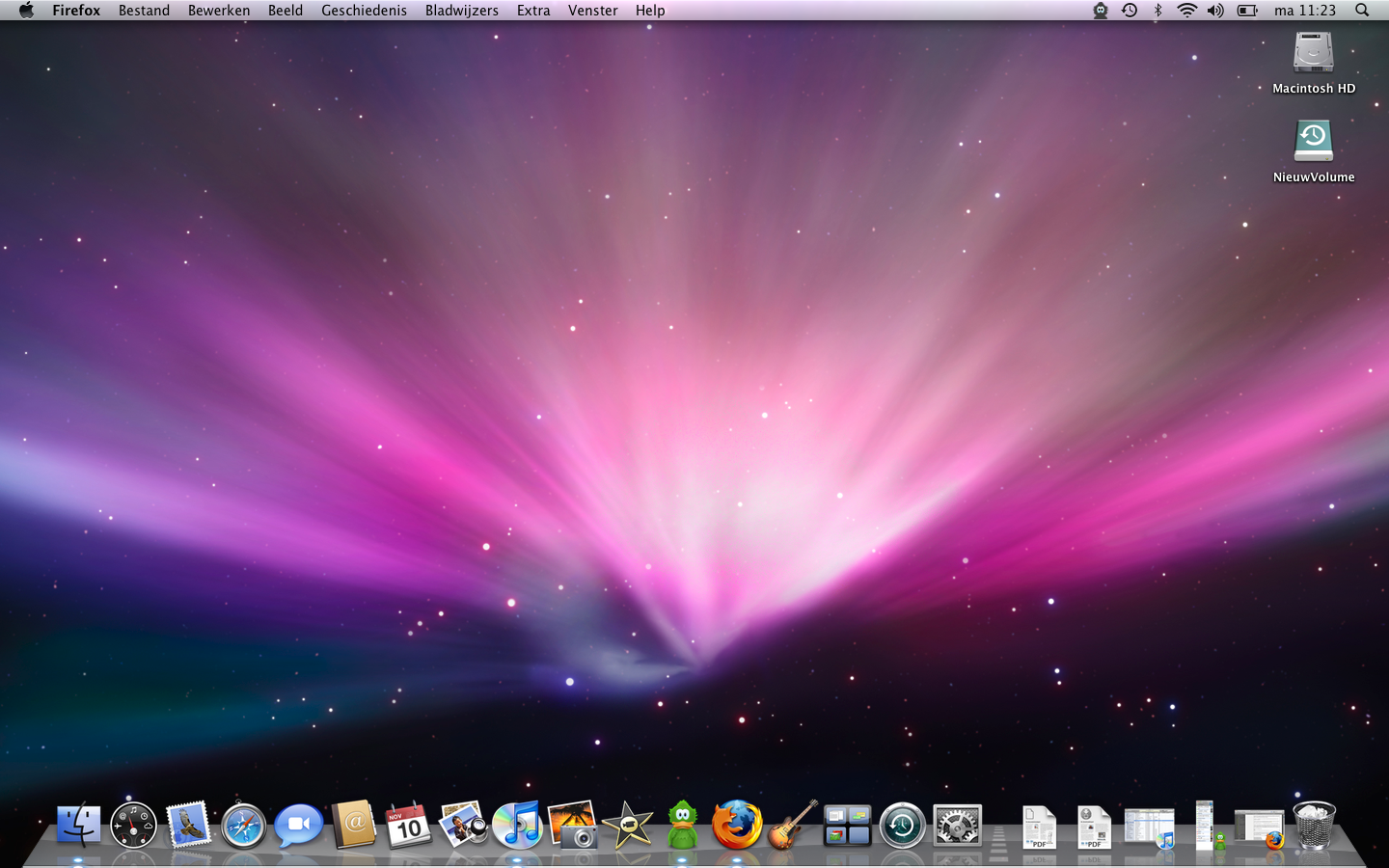Open the Bladwijzers menu

point(462,11)
